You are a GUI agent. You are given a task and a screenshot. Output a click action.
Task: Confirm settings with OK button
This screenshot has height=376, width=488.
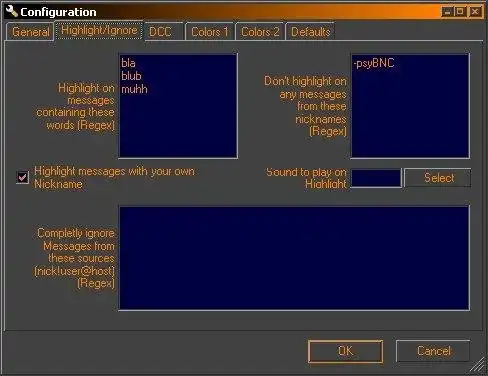pyautogui.click(x=345, y=351)
